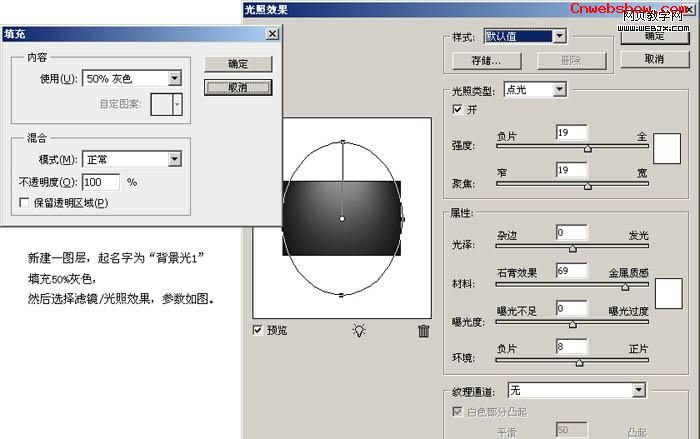Click the 存储... button
700x439 pixels.
487,61
